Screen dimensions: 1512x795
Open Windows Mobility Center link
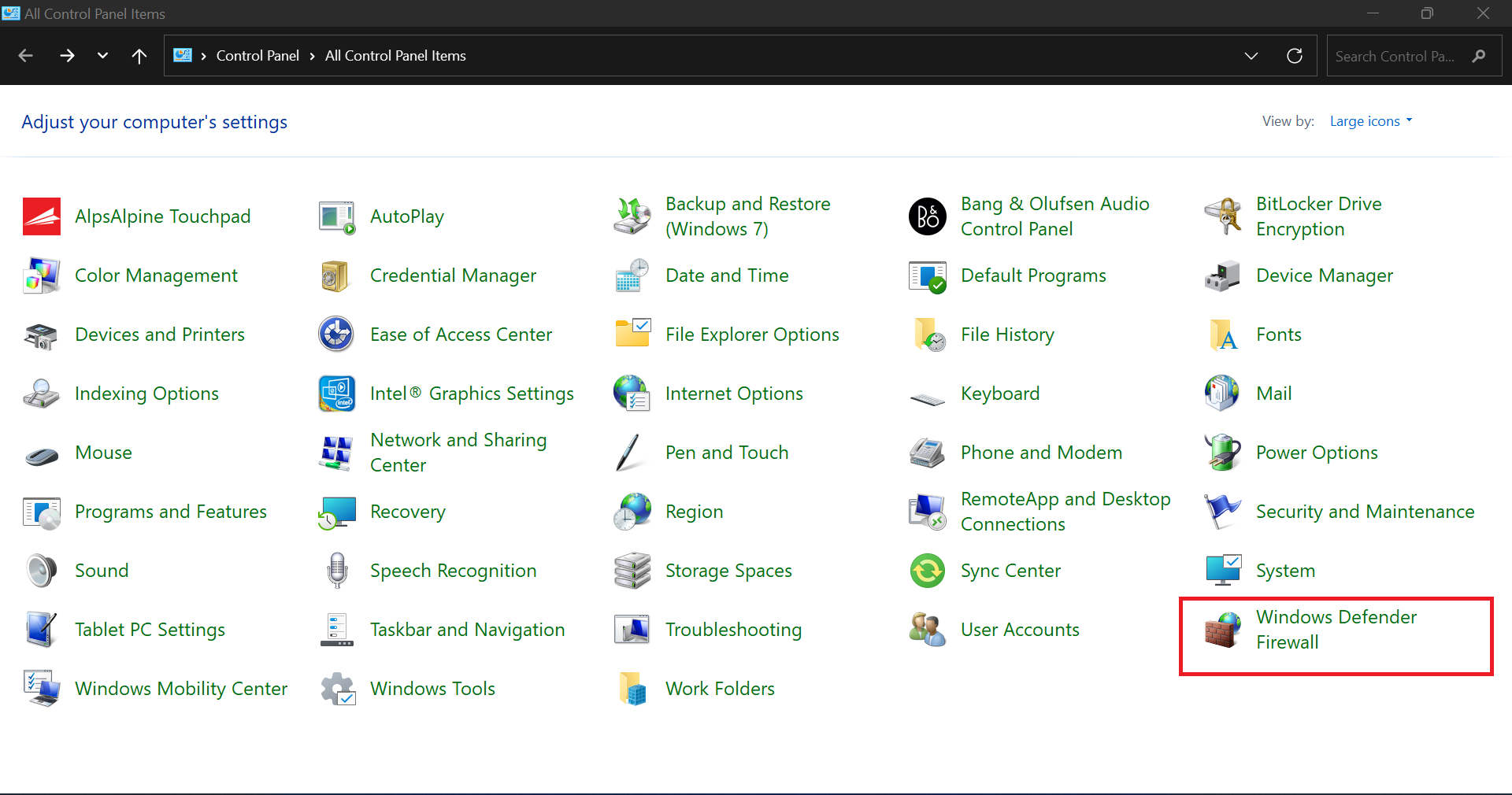point(181,689)
